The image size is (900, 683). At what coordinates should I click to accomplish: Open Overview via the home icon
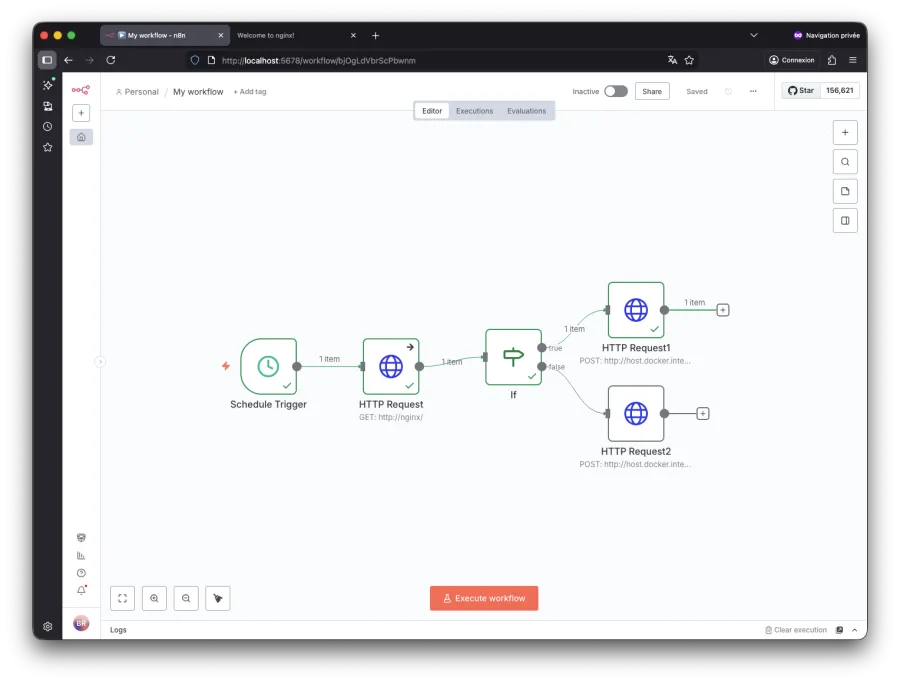coord(81,136)
